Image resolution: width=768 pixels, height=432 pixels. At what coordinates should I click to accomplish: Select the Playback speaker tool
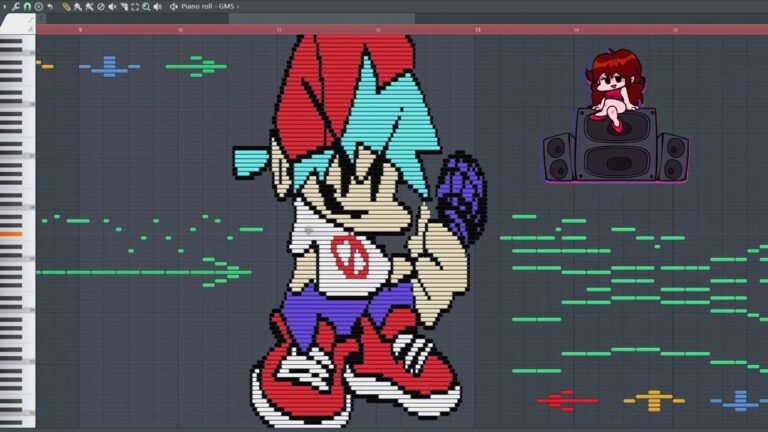[158, 6]
